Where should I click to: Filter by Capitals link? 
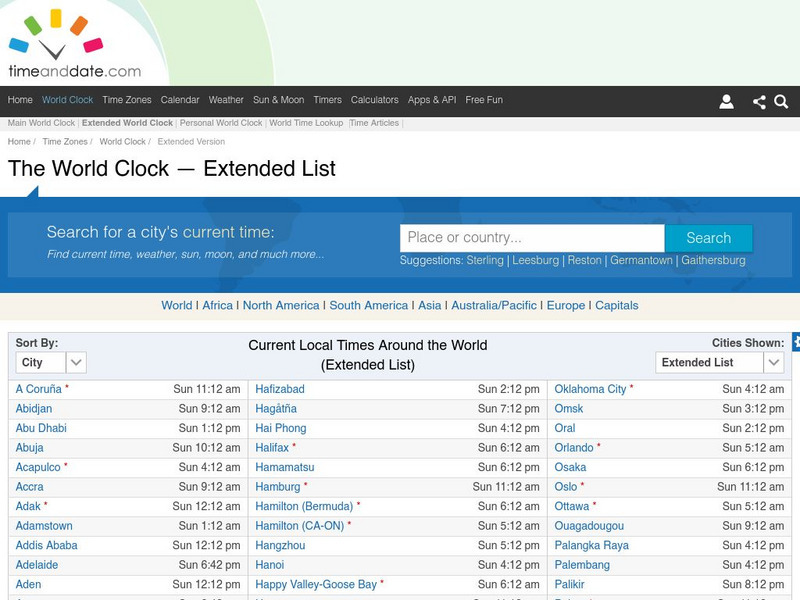click(x=616, y=306)
